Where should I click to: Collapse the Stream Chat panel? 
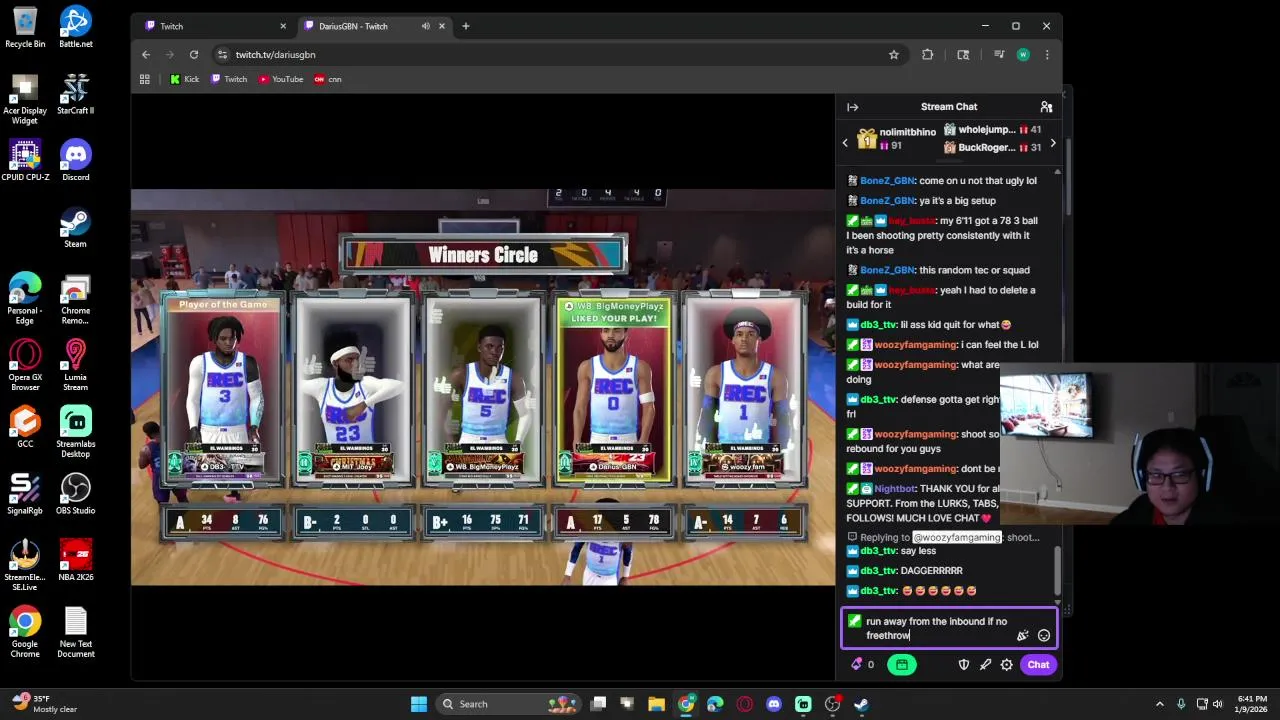(x=852, y=107)
